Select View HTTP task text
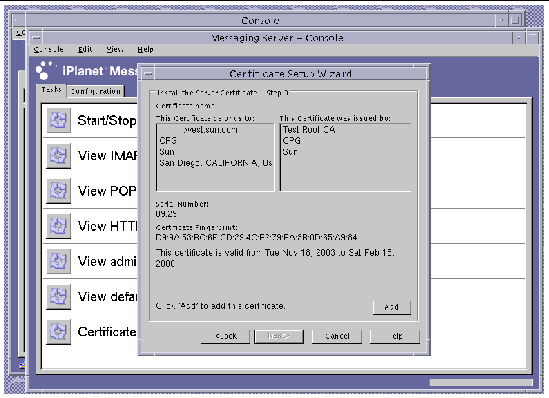This screenshot has width=549, height=398. (x=107, y=226)
